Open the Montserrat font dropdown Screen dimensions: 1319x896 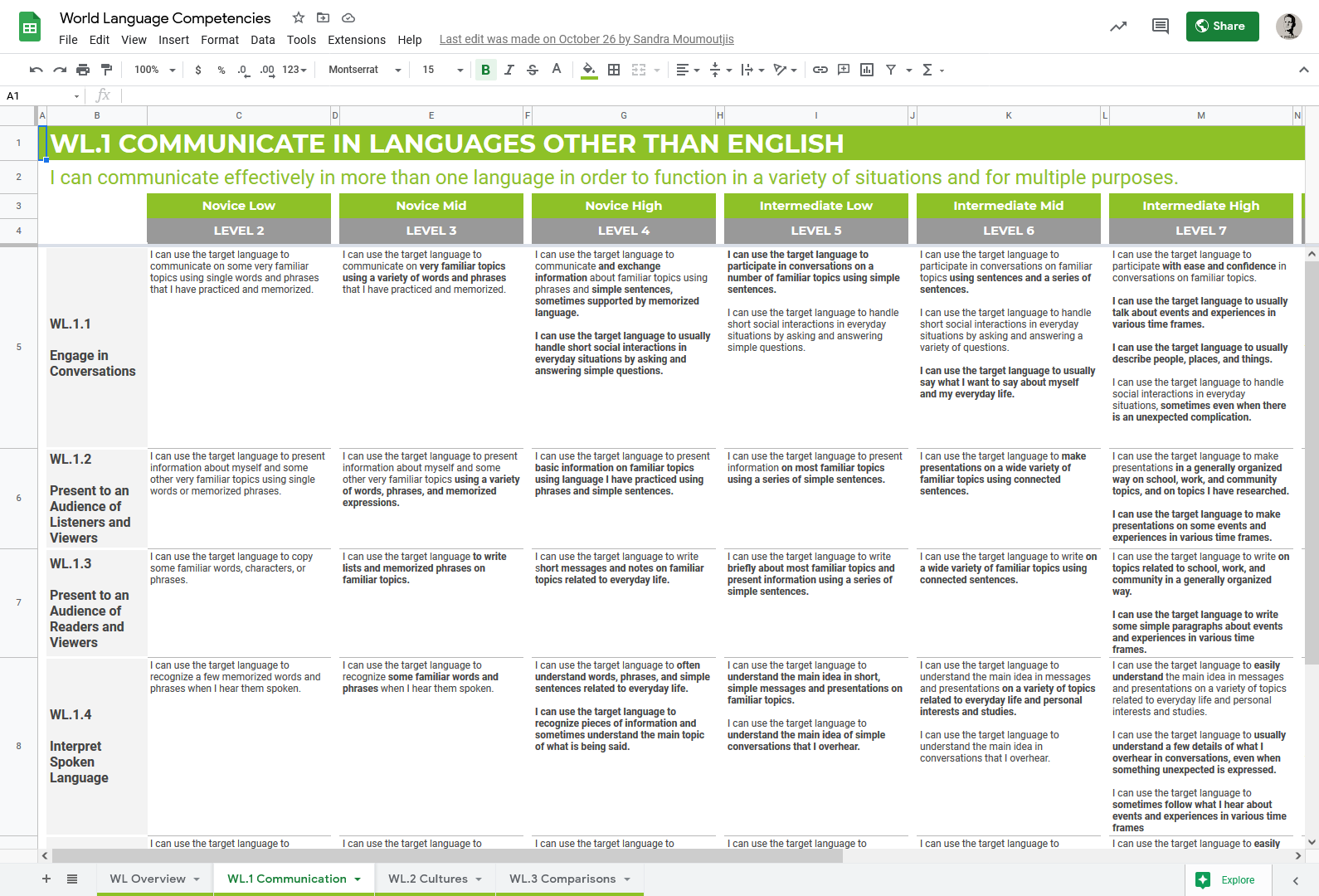coord(364,70)
